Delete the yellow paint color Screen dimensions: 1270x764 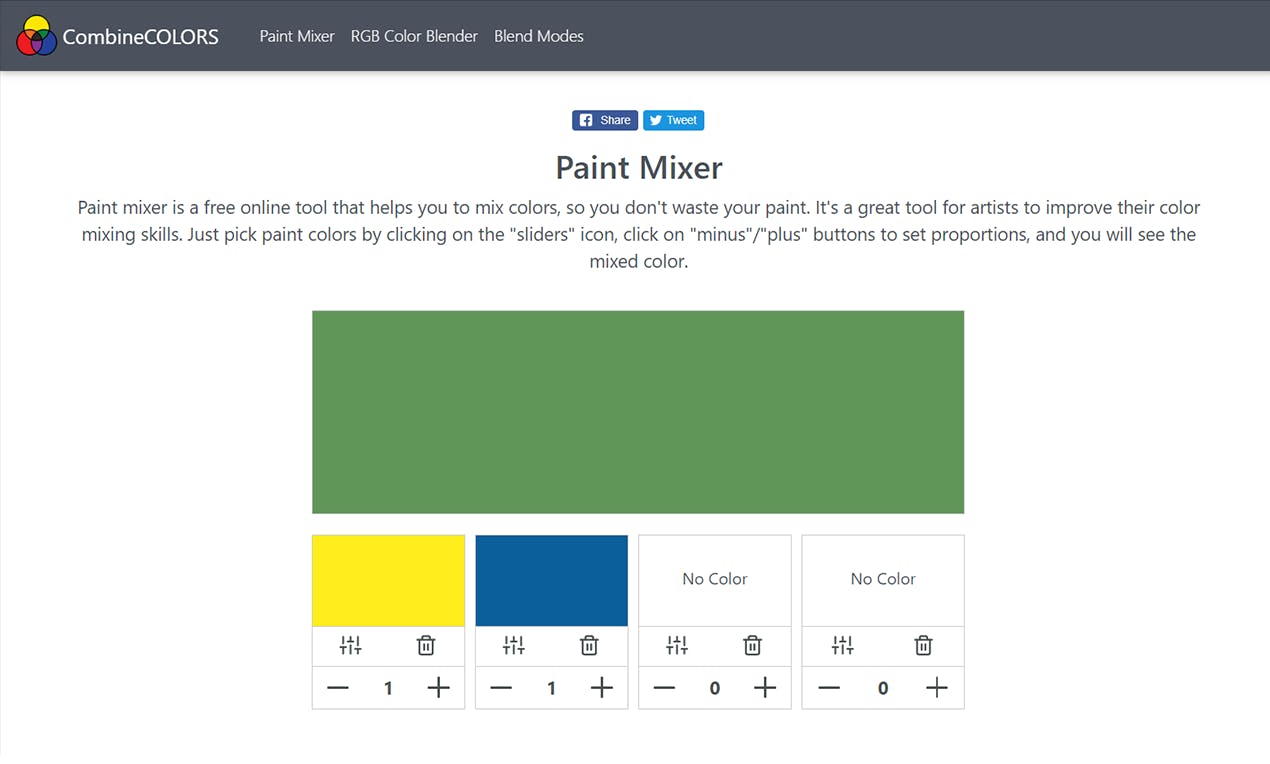tap(426, 646)
